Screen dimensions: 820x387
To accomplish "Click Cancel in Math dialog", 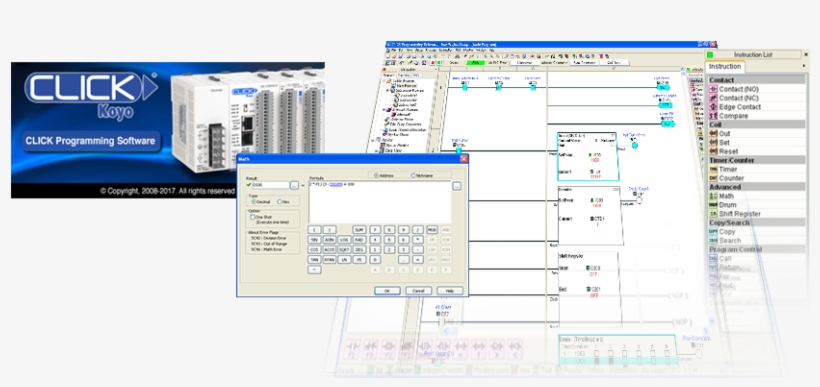I will [x=418, y=291].
